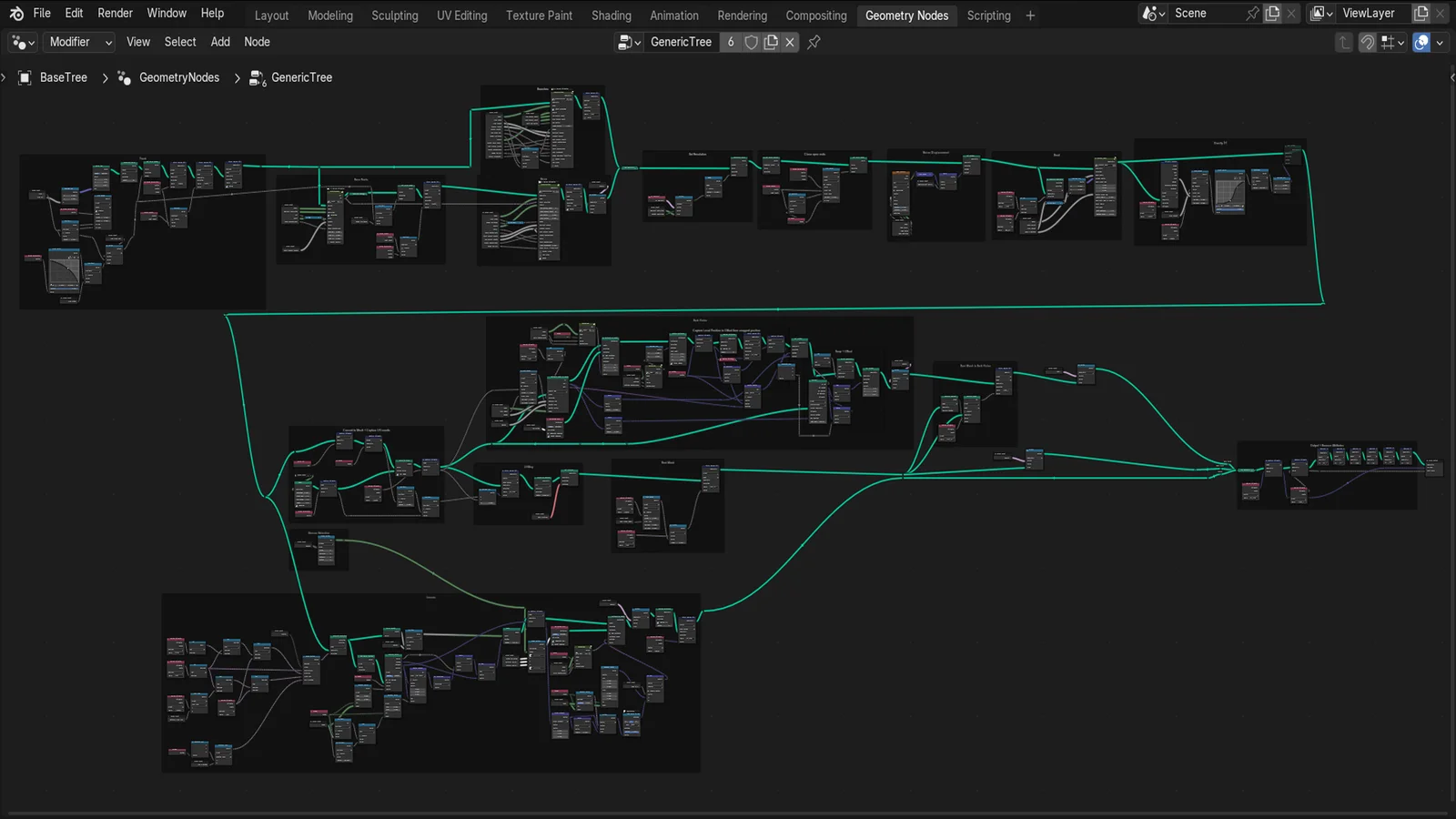1456x819 pixels.
Task: Click the Blender logo icon
Action: pyautogui.click(x=15, y=13)
